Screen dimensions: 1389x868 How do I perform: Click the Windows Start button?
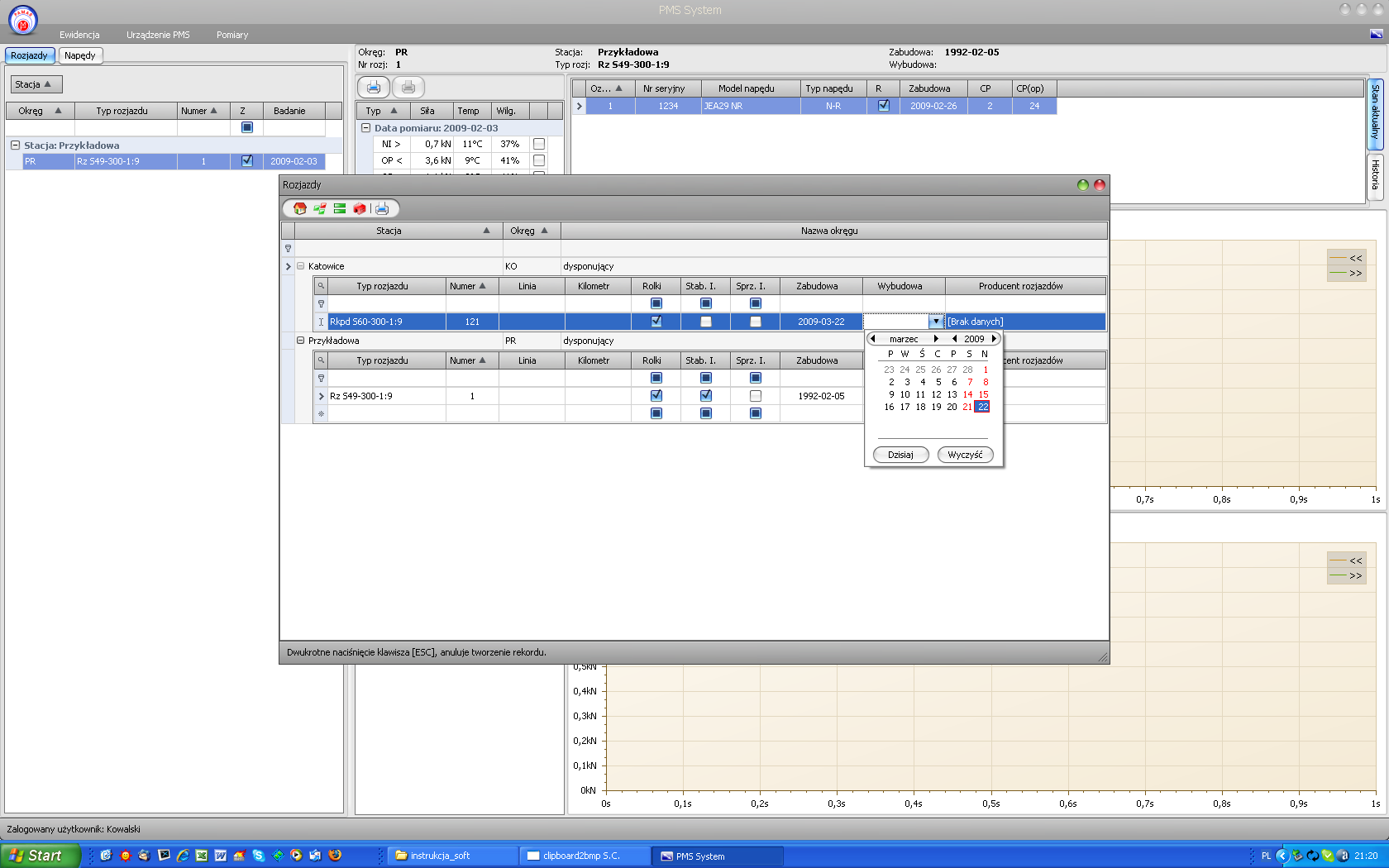click(x=41, y=856)
